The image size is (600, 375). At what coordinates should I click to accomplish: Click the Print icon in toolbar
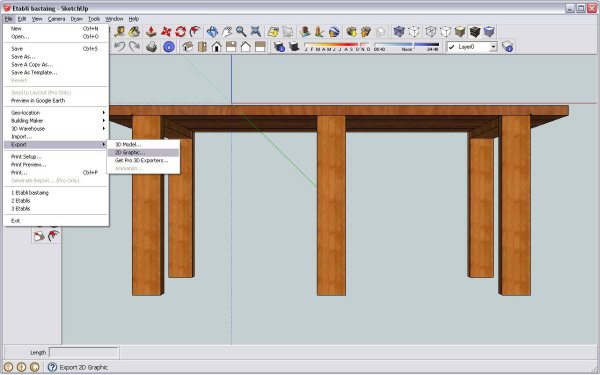pyautogui.click(x=152, y=47)
